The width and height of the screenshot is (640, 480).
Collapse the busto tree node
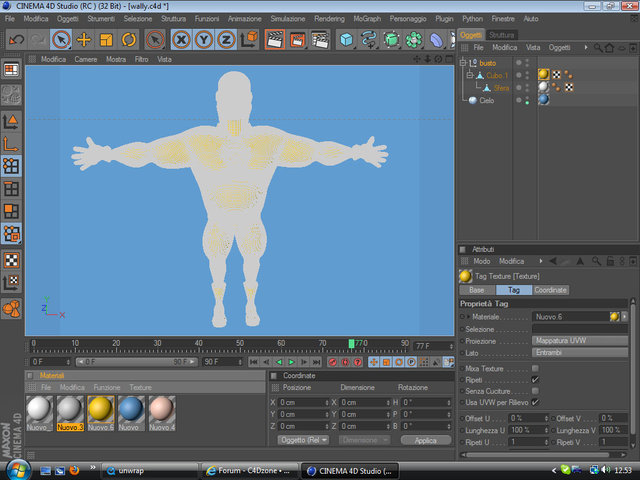coord(463,63)
